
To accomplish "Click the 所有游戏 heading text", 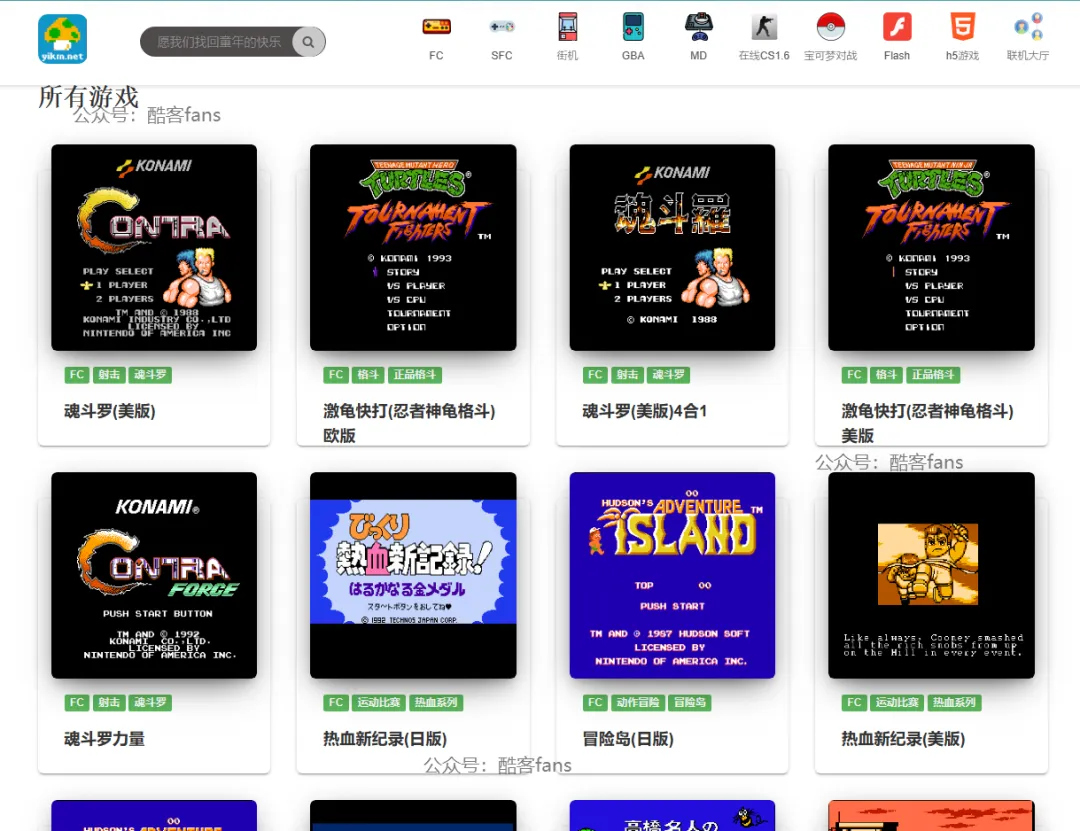I will coord(89,97).
